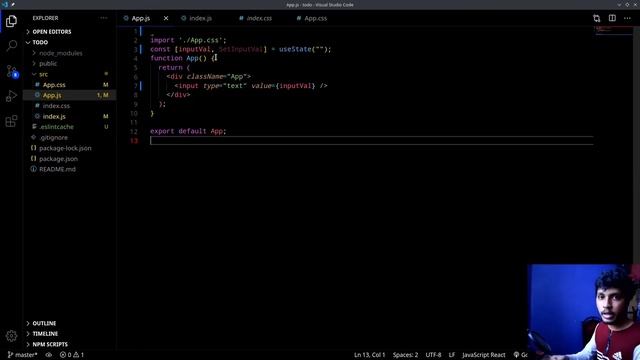Open Explorer more actions ellipsis
Viewport: 640px width, 360px height.
104,18
